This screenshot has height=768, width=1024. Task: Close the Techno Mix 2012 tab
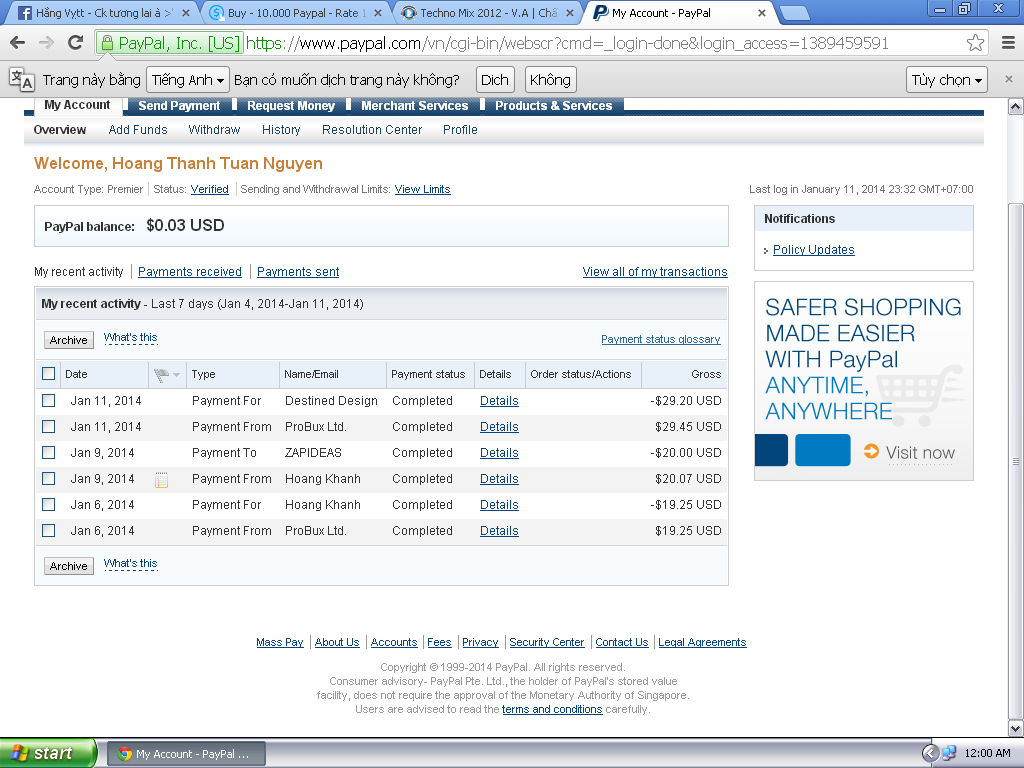(x=569, y=13)
